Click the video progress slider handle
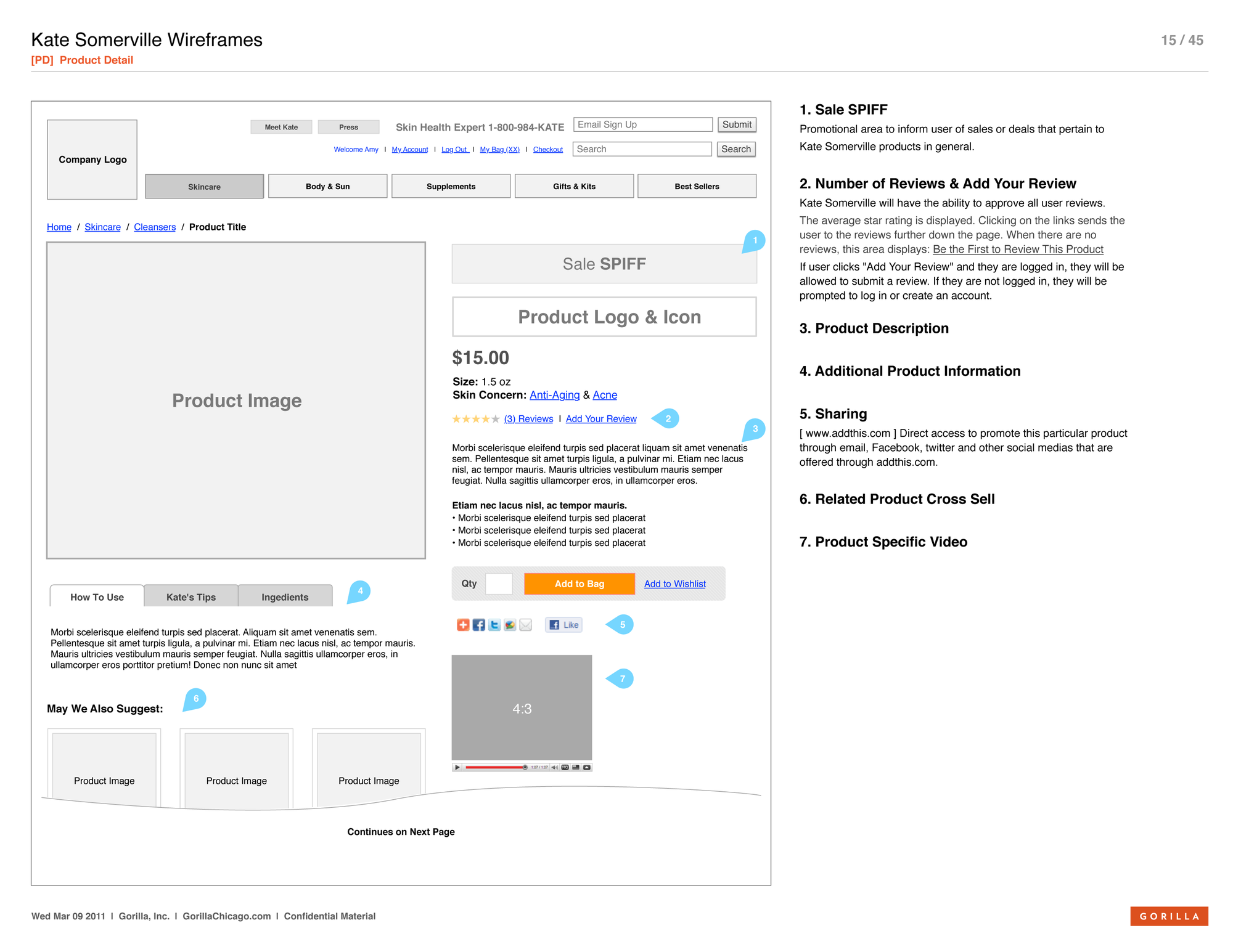Viewport: 1233px width, 952px height. tap(525, 767)
